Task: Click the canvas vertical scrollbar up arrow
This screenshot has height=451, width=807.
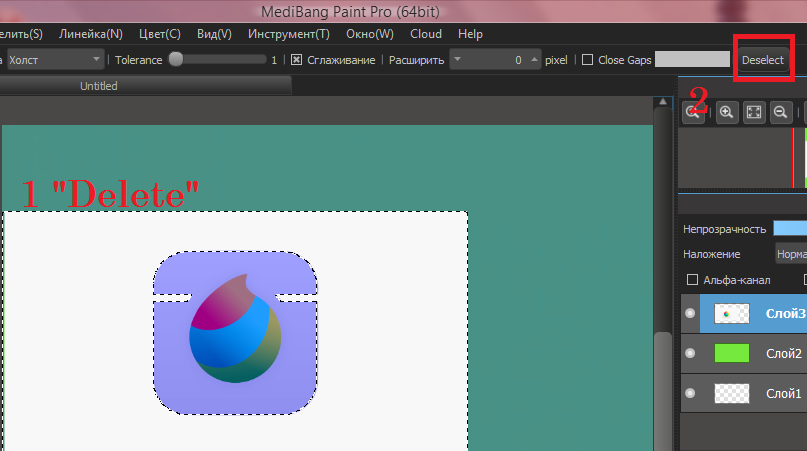Action: click(x=663, y=102)
